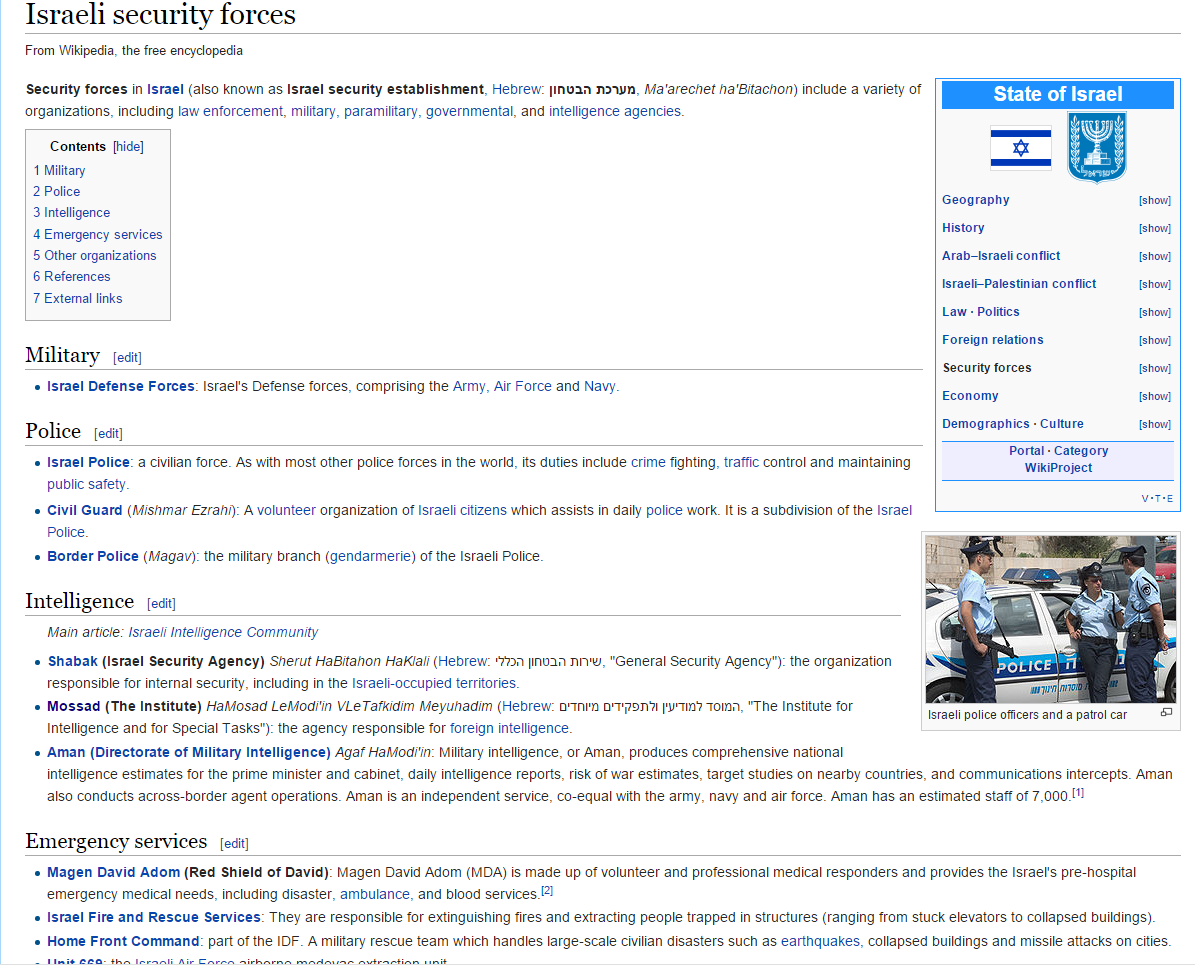
Task: Edit the Military section
Action: point(127,357)
